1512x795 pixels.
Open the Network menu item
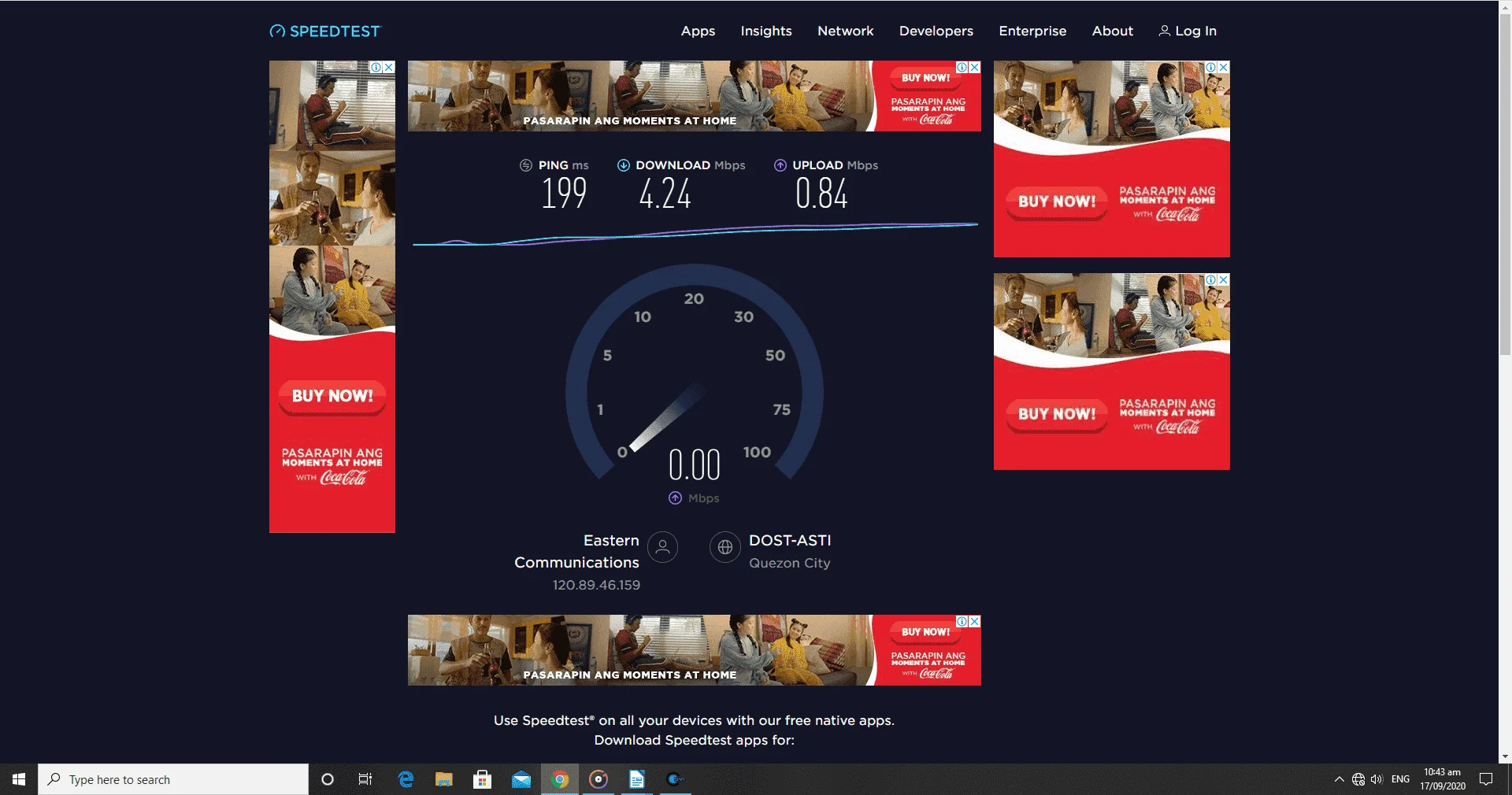tap(845, 31)
